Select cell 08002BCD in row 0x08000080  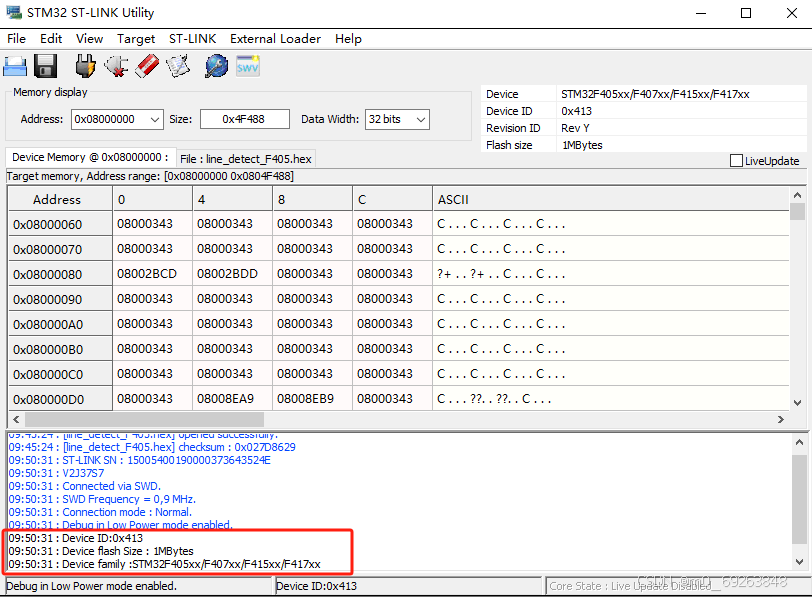tap(152, 274)
